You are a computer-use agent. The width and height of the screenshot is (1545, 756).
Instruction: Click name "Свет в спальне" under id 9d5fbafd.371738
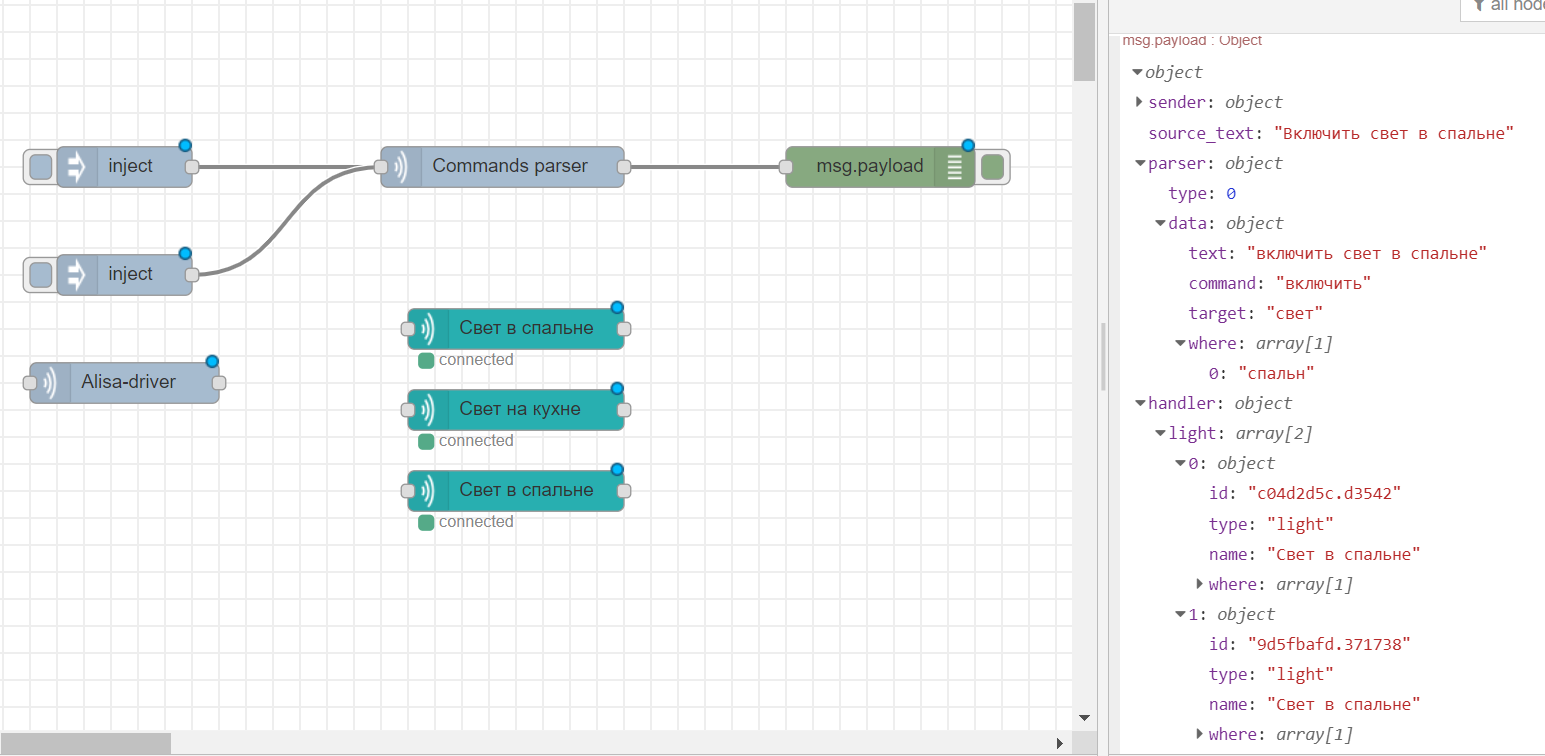1343,704
